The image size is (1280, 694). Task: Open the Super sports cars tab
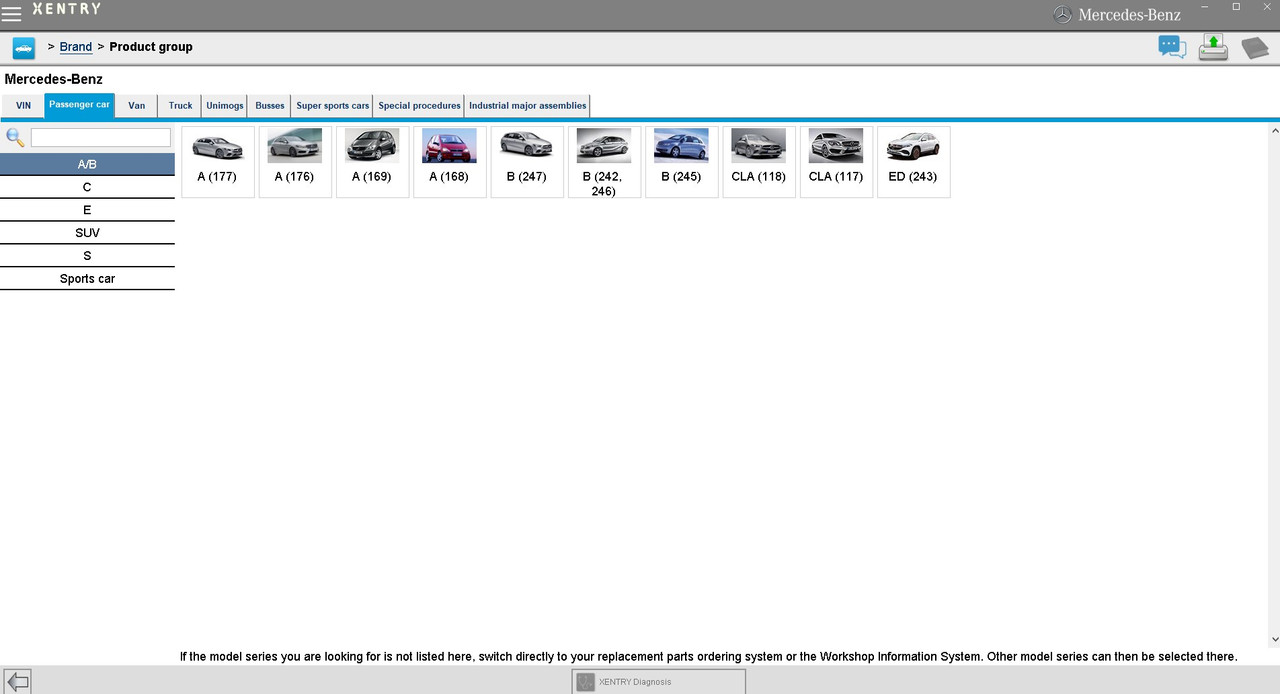pyautogui.click(x=333, y=106)
